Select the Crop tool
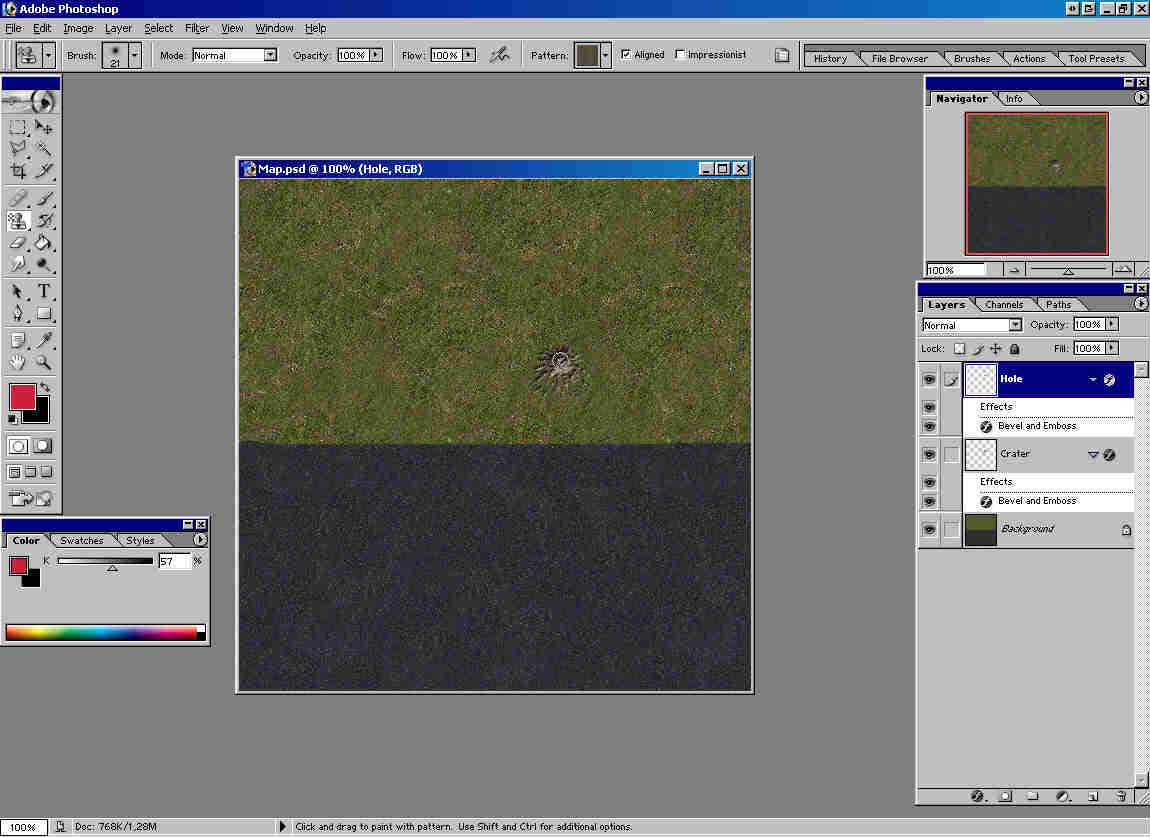 tap(18, 171)
